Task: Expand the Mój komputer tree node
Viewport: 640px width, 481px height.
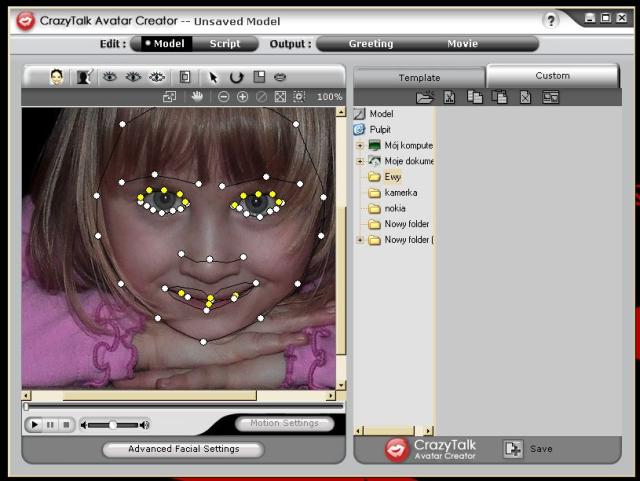Action: click(x=359, y=145)
